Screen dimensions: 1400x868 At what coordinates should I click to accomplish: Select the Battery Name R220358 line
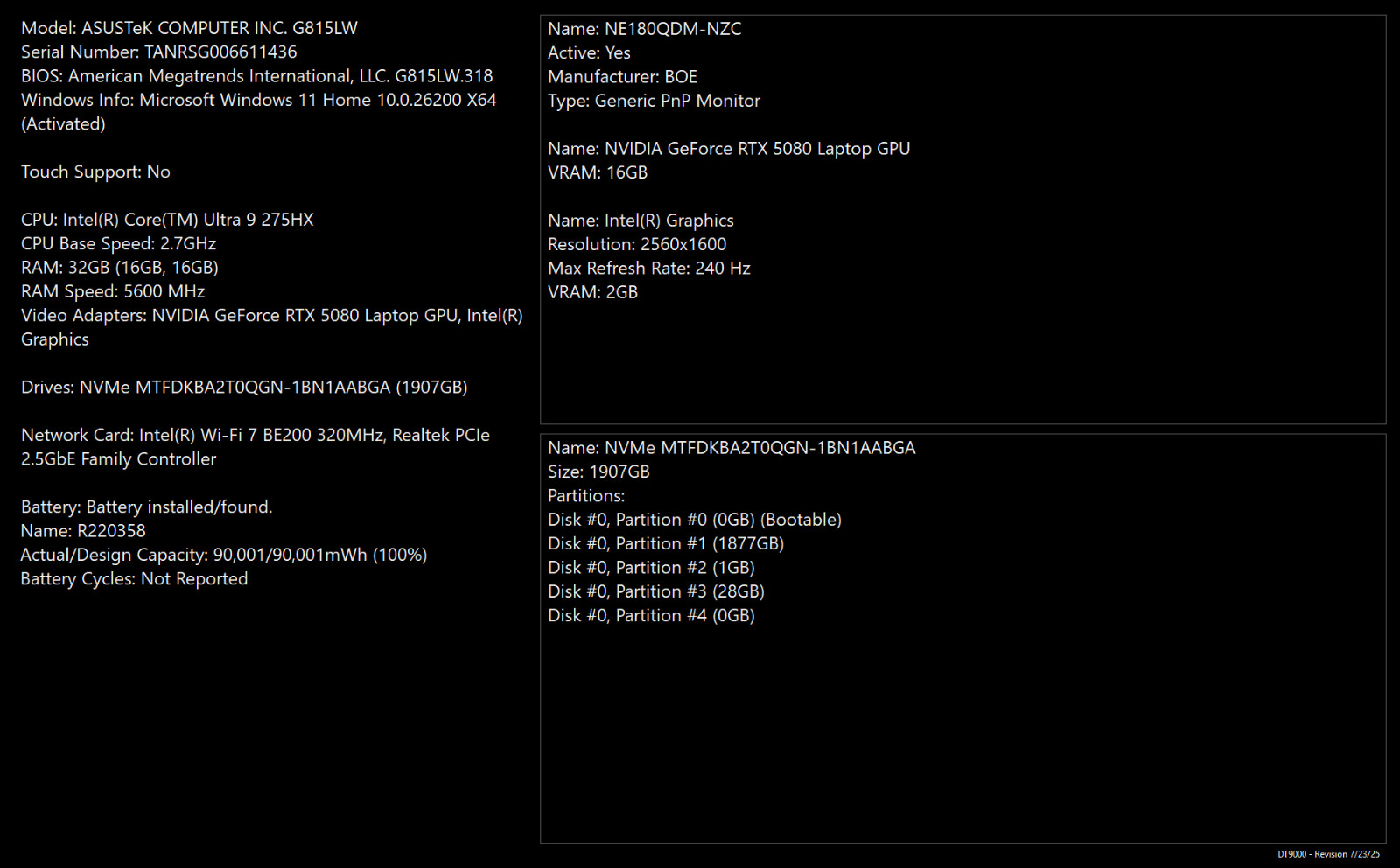[83, 531]
